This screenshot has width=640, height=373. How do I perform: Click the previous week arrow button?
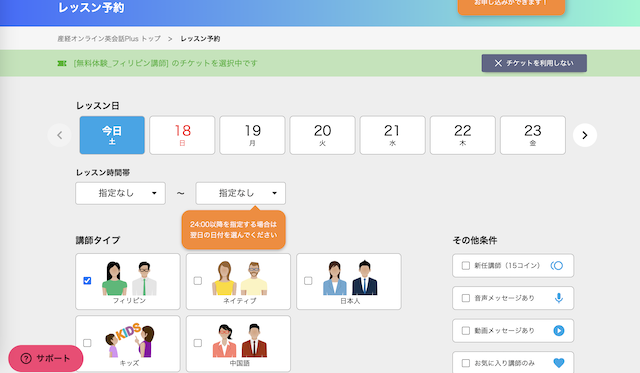[x=60, y=135]
